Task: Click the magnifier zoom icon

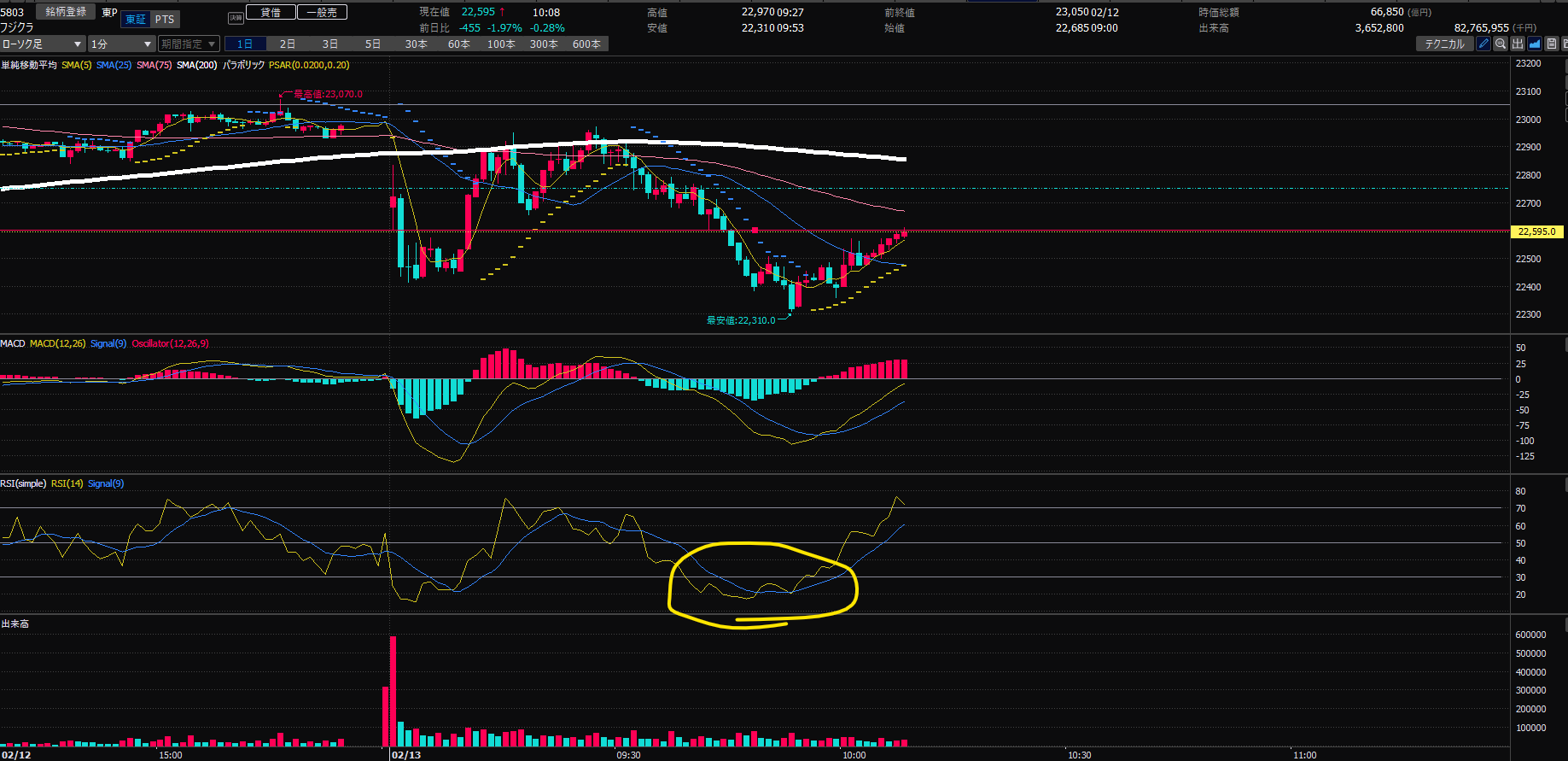Action: (1501, 44)
